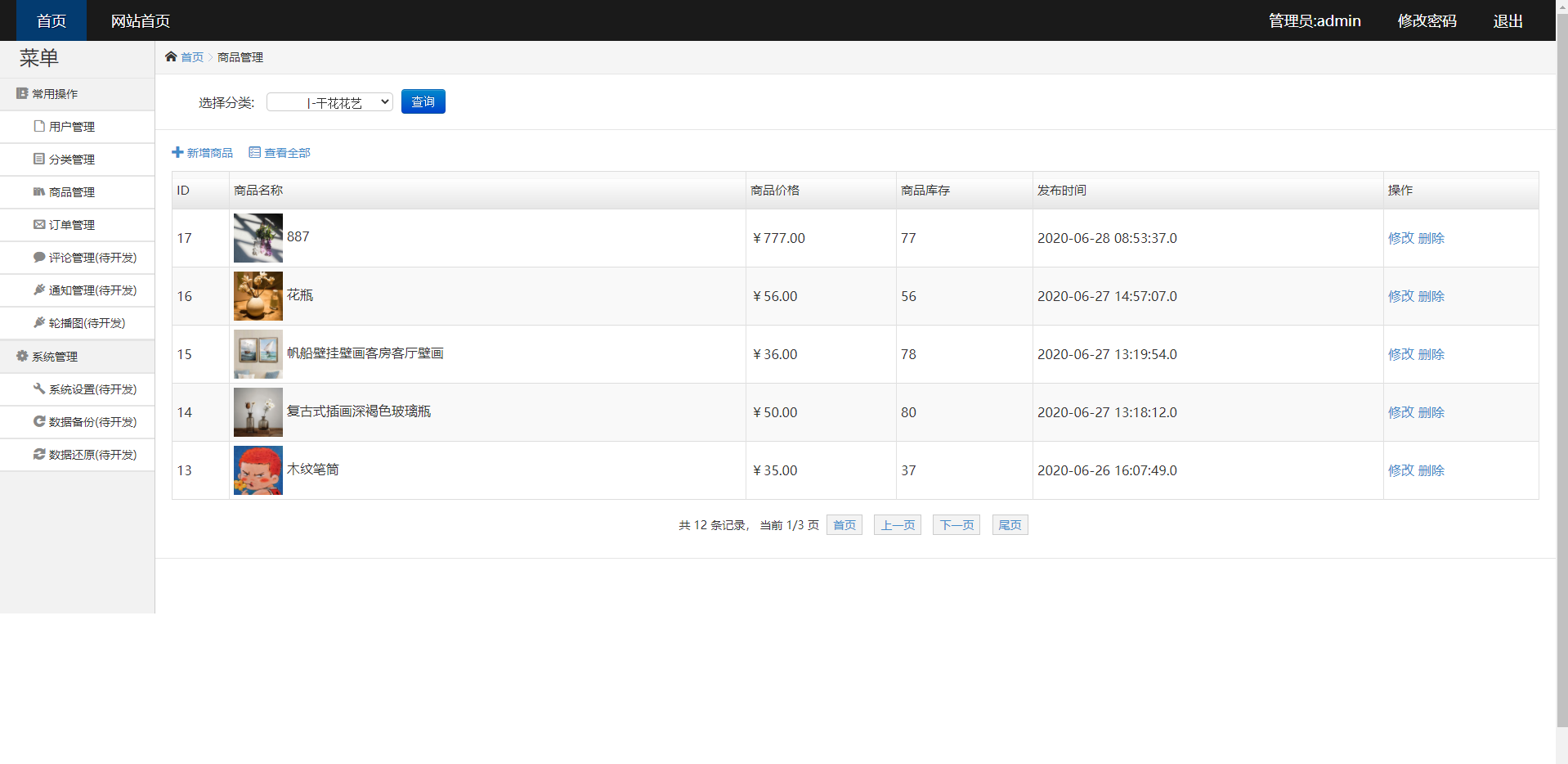Delete item 木纹笔筒 using 删除
This screenshot has height=764, width=1568.
coord(1432,470)
